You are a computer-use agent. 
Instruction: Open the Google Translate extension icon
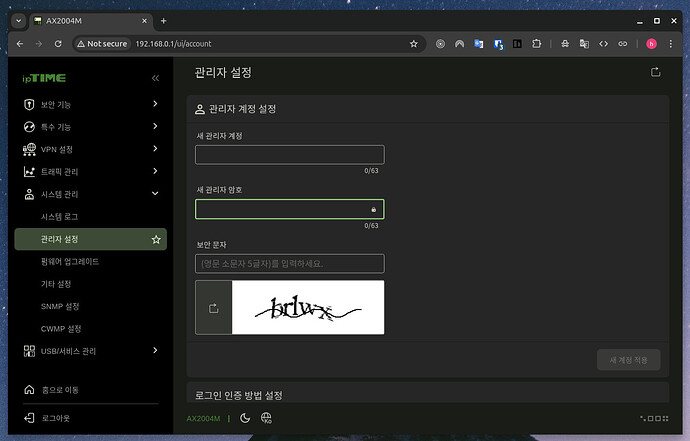pos(479,44)
